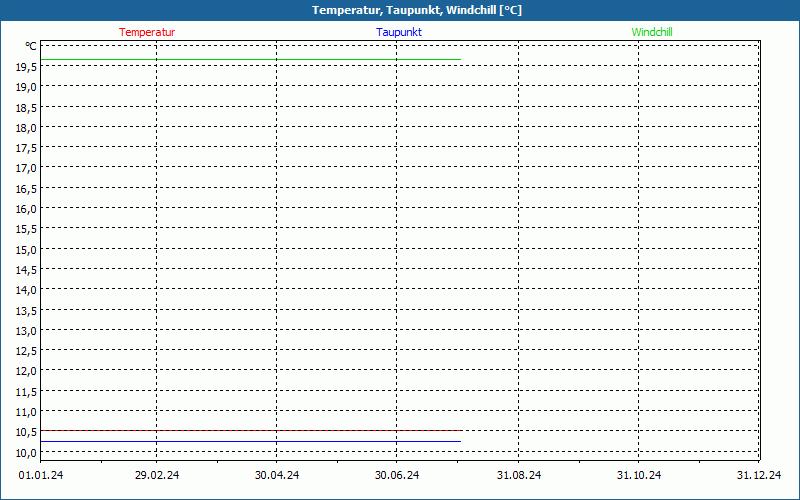
Task: Click the 11,5 y-axis value
Action: [x=26, y=392]
